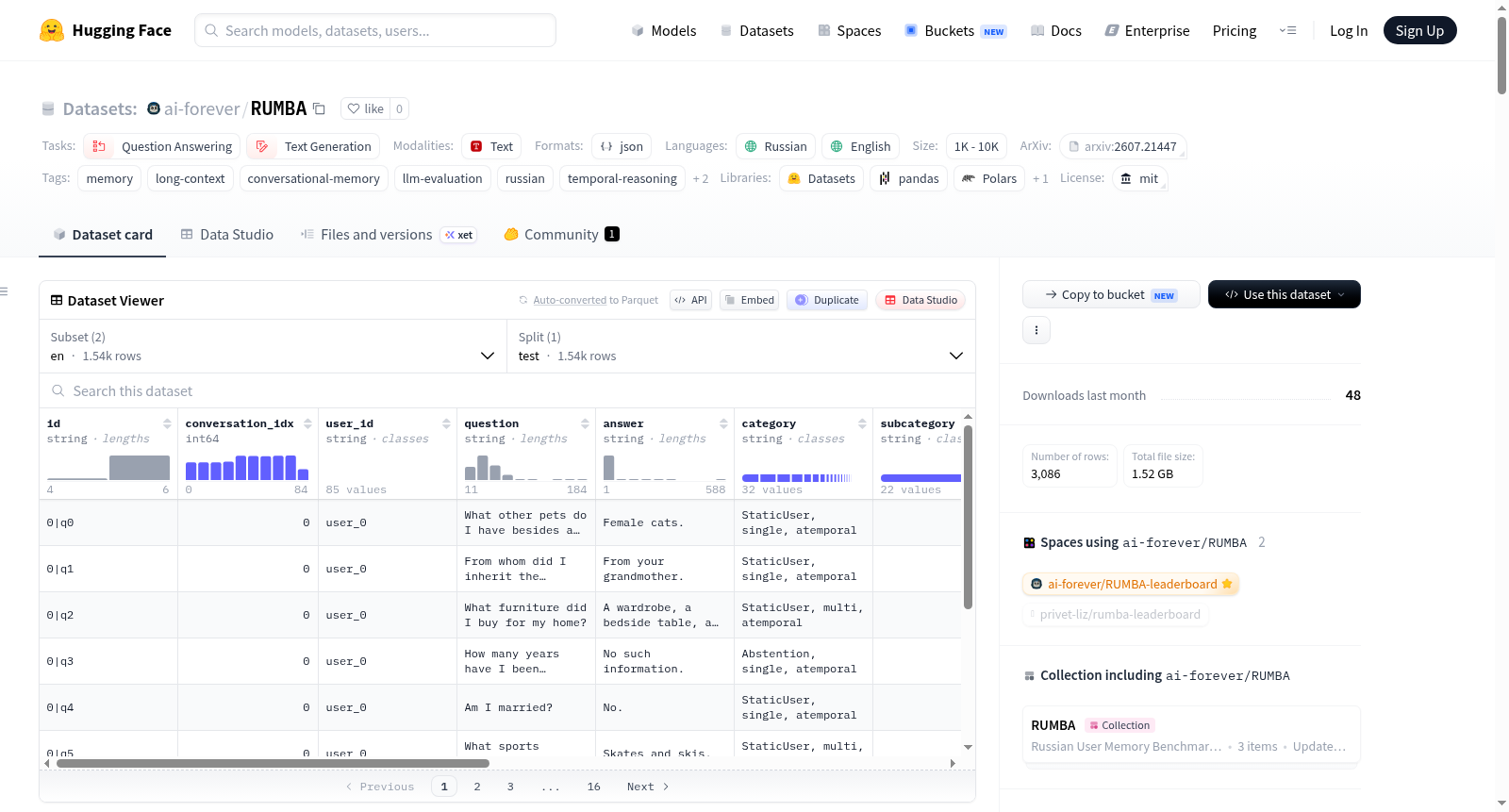Click the ai-forever organization link
Viewport: 1509px width, 812px height.
202,108
